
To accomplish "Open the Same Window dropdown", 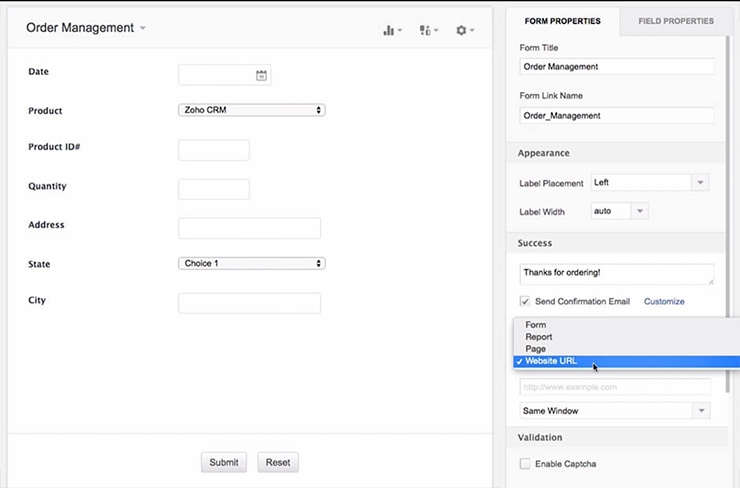I will [x=614, y=411].
